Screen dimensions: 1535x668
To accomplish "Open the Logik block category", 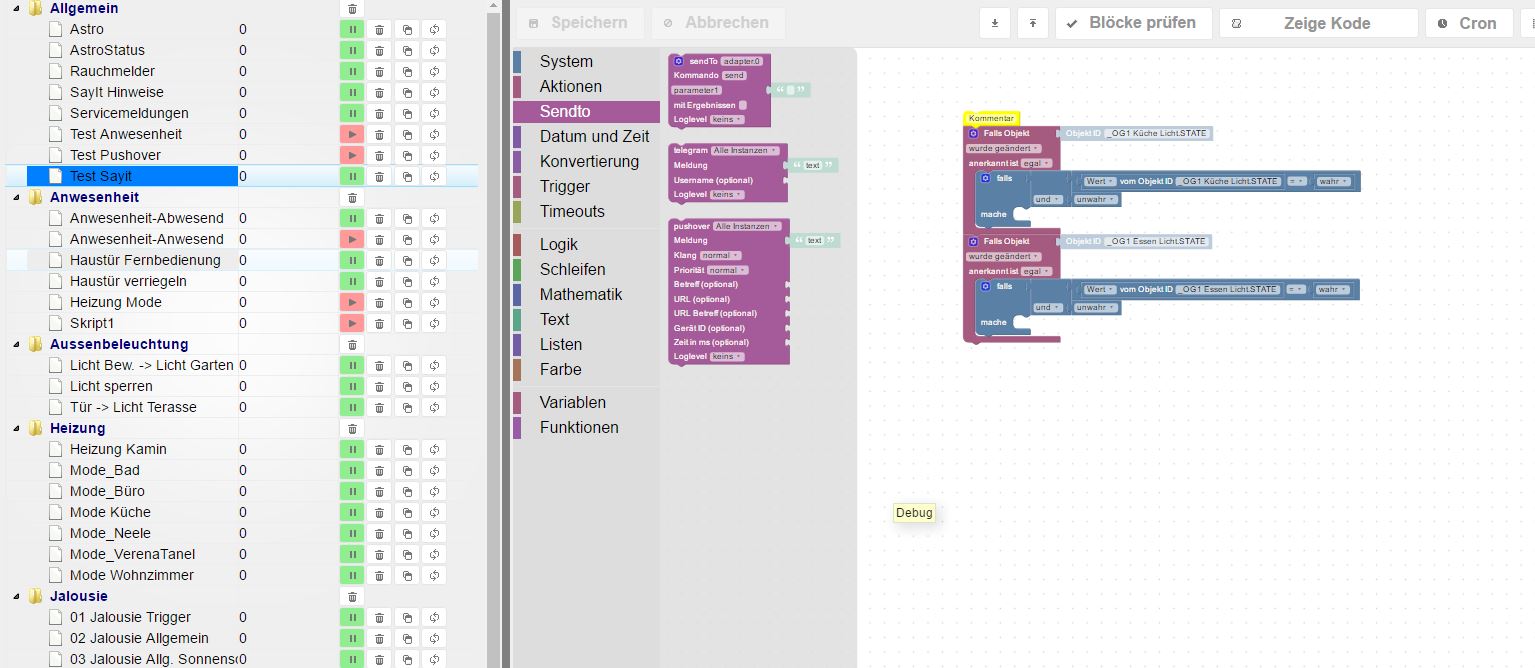I will [x=586, y=244].
